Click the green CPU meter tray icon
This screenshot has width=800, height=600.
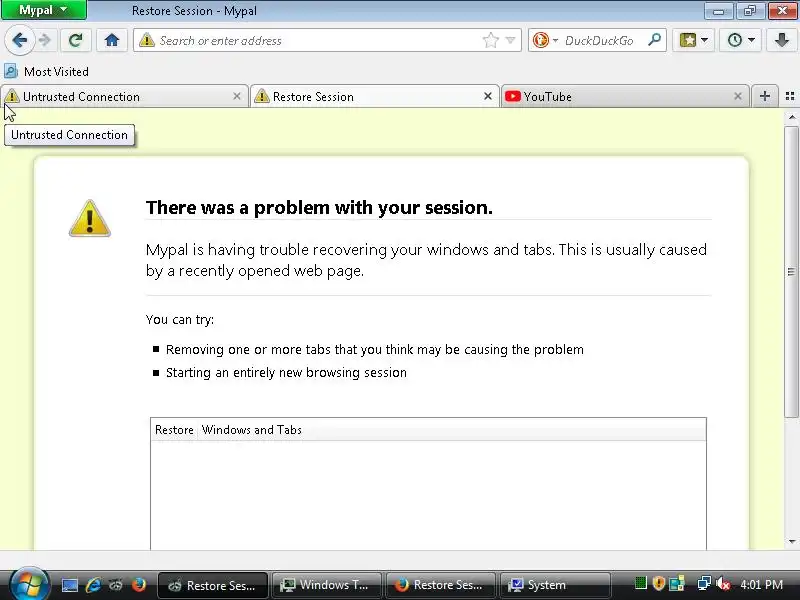[x=641, y=583]
